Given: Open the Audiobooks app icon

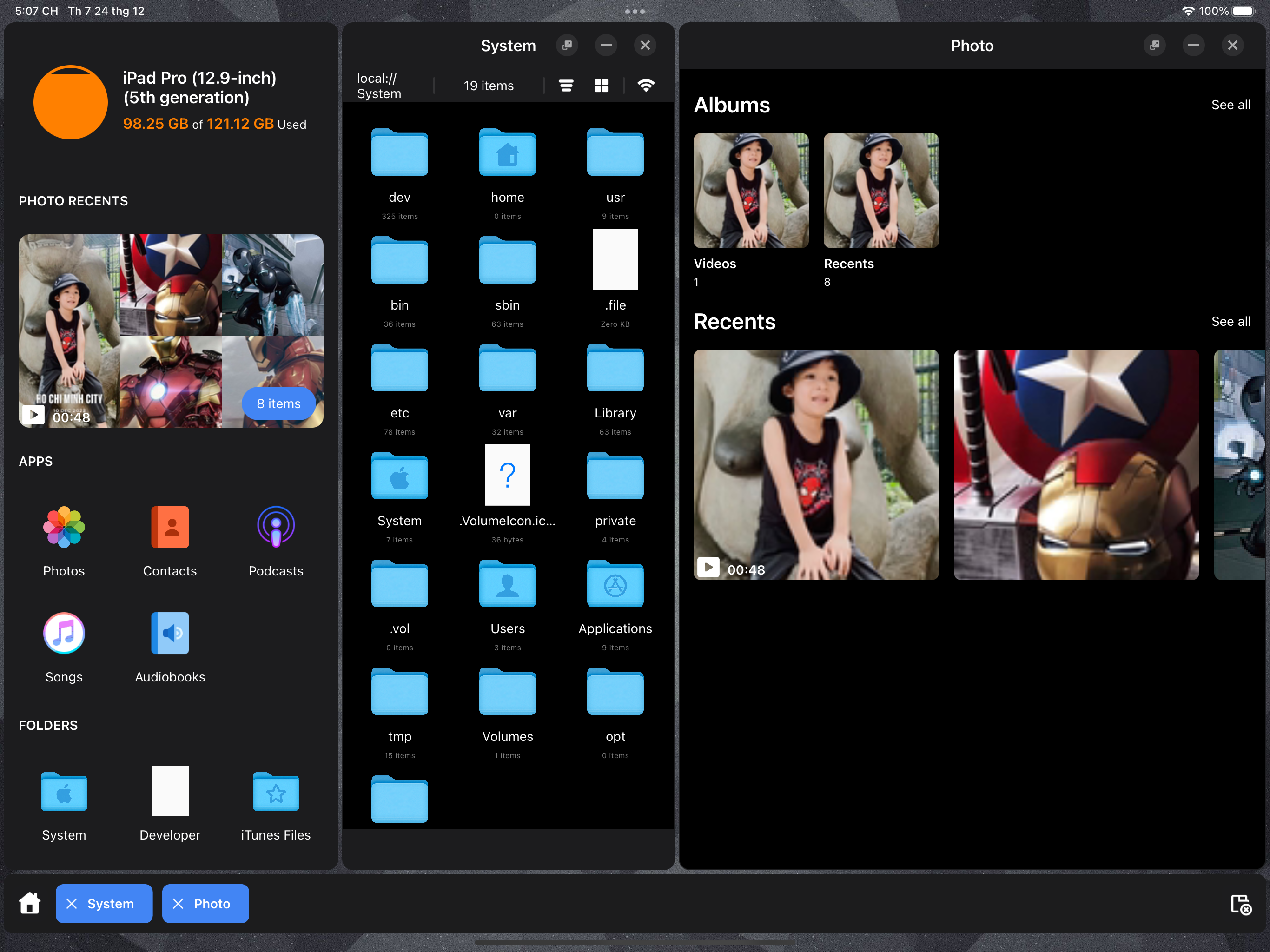Looking at the screenshot, I should 170,633.
